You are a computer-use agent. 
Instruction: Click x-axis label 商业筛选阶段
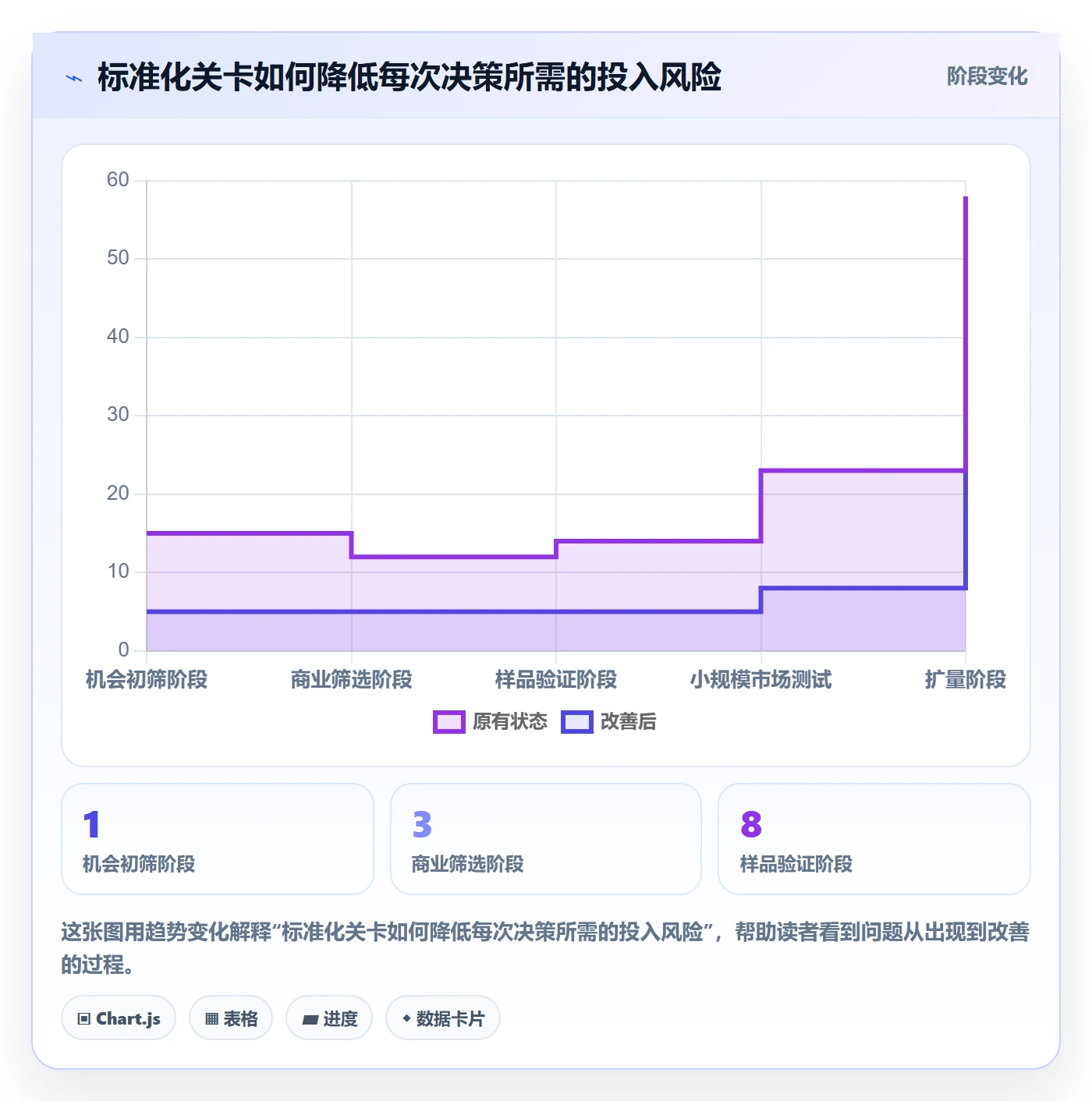[352, 680]
